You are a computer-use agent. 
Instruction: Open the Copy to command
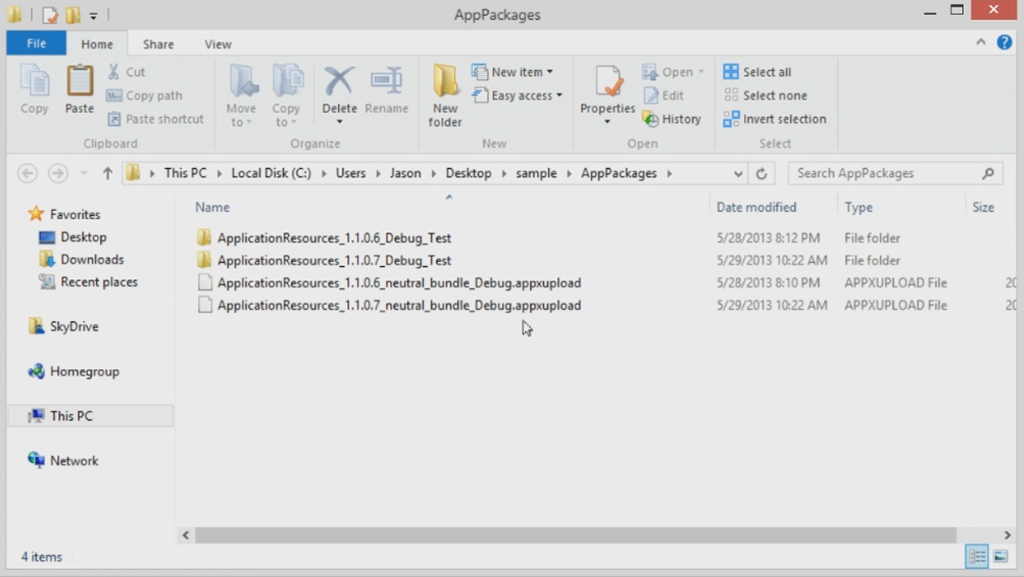coord(286,96)
